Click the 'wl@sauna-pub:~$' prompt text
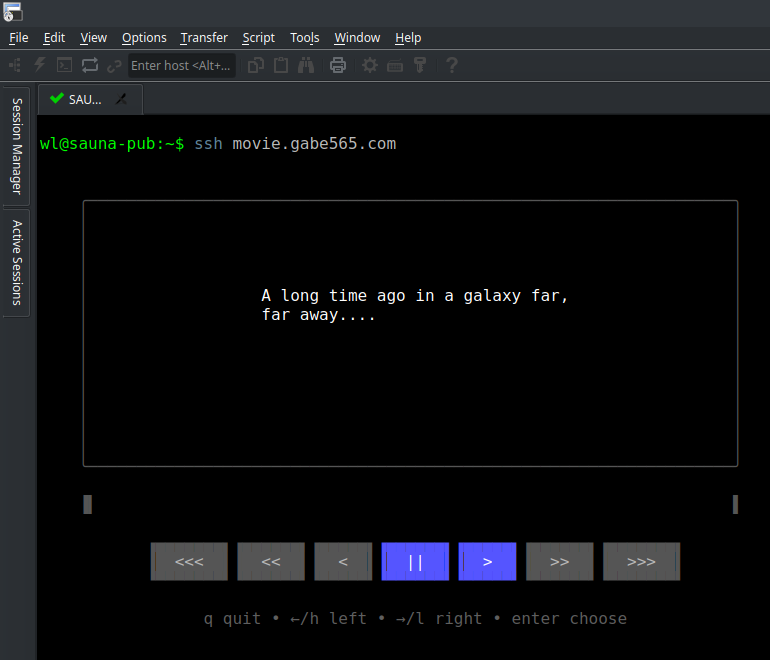Image resolution: width=770 pixels, height=660 pixels. click(x=112, y=144)
